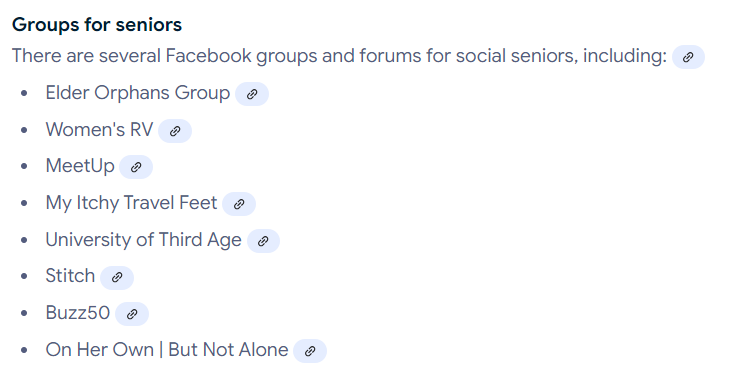
Task: Click link icon next to University of Third Age
Action: tap(263, 241)
